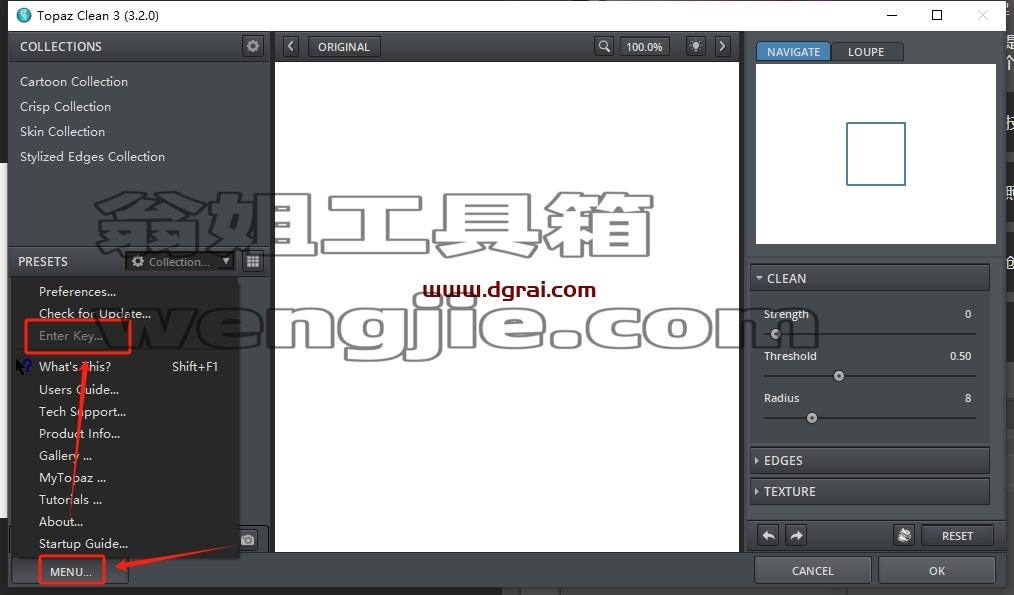Select Preferences... menu item
Screen dimensions: 1014x595
[78, 292]
